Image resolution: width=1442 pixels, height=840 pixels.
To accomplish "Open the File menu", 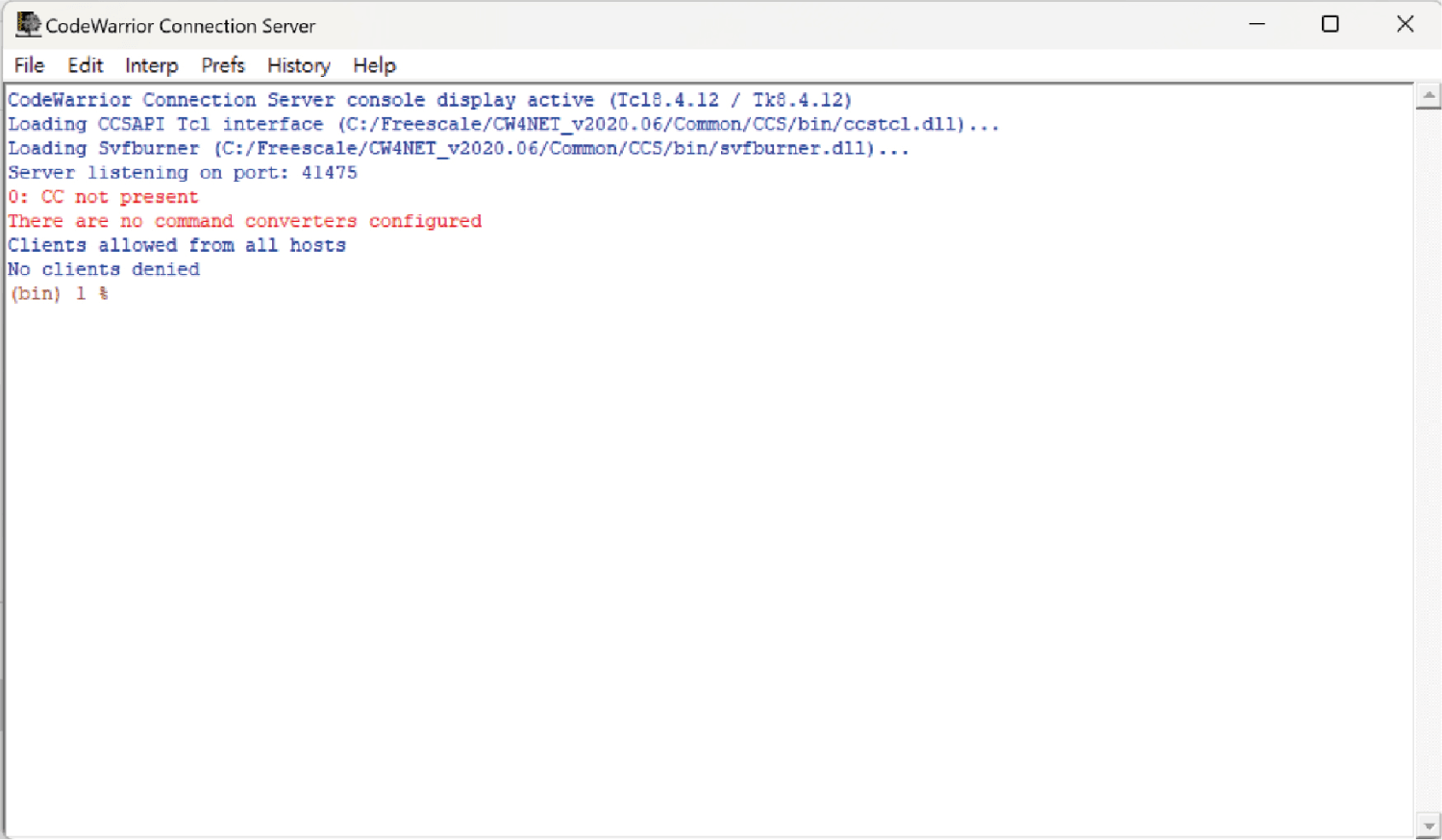I will (x=29, y=65).
